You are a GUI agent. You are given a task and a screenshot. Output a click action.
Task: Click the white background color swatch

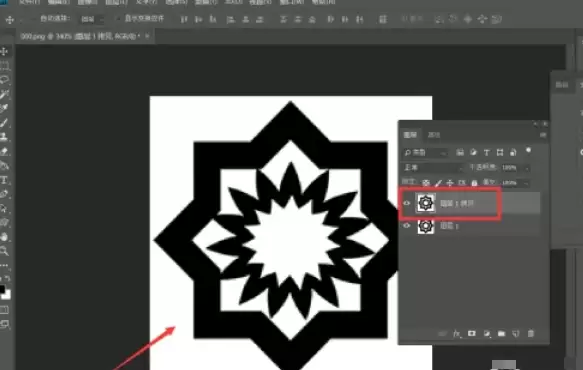[7, 295]
